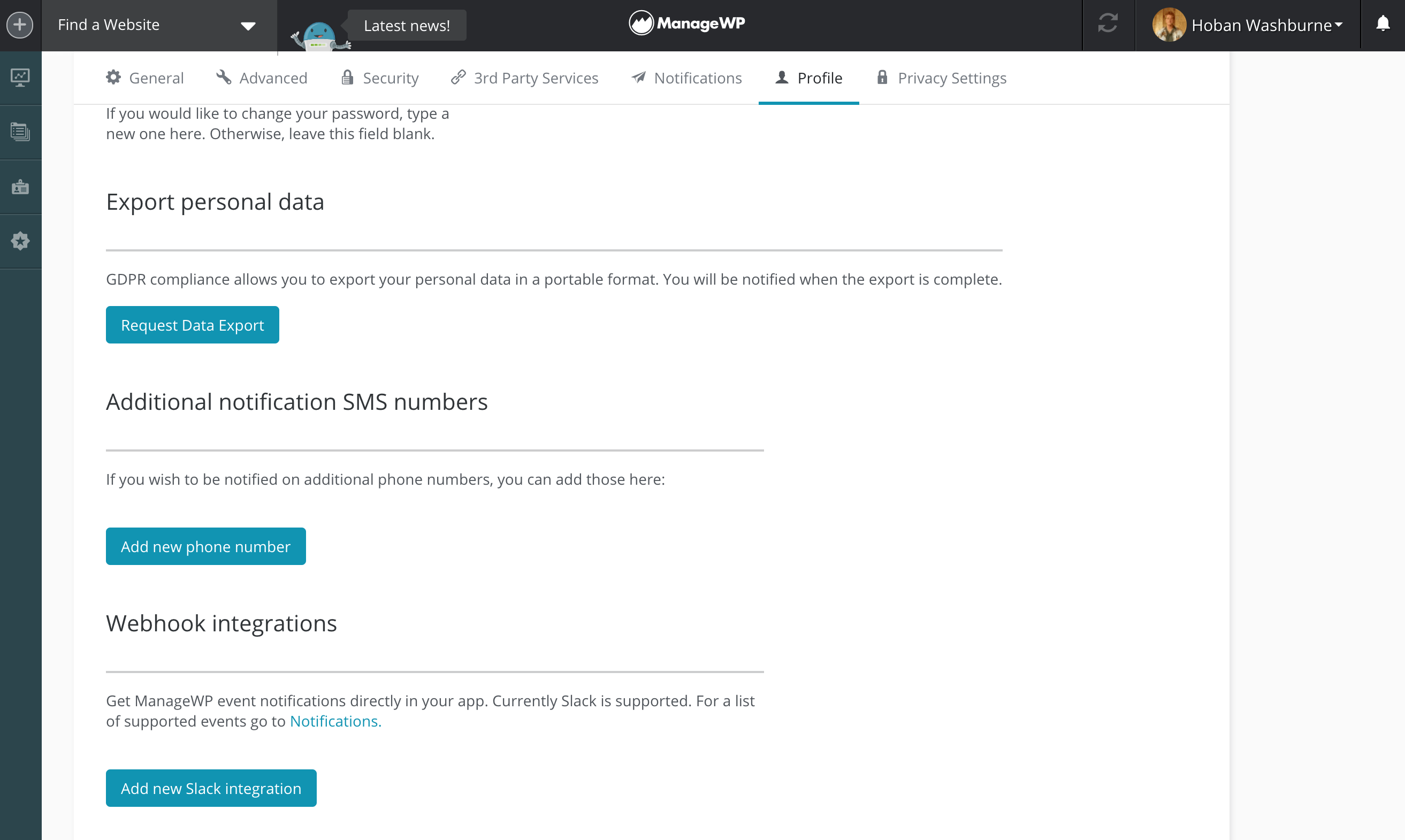1405x840 pixels.
Task: Click the ManageWP logo
Action: 687,24
